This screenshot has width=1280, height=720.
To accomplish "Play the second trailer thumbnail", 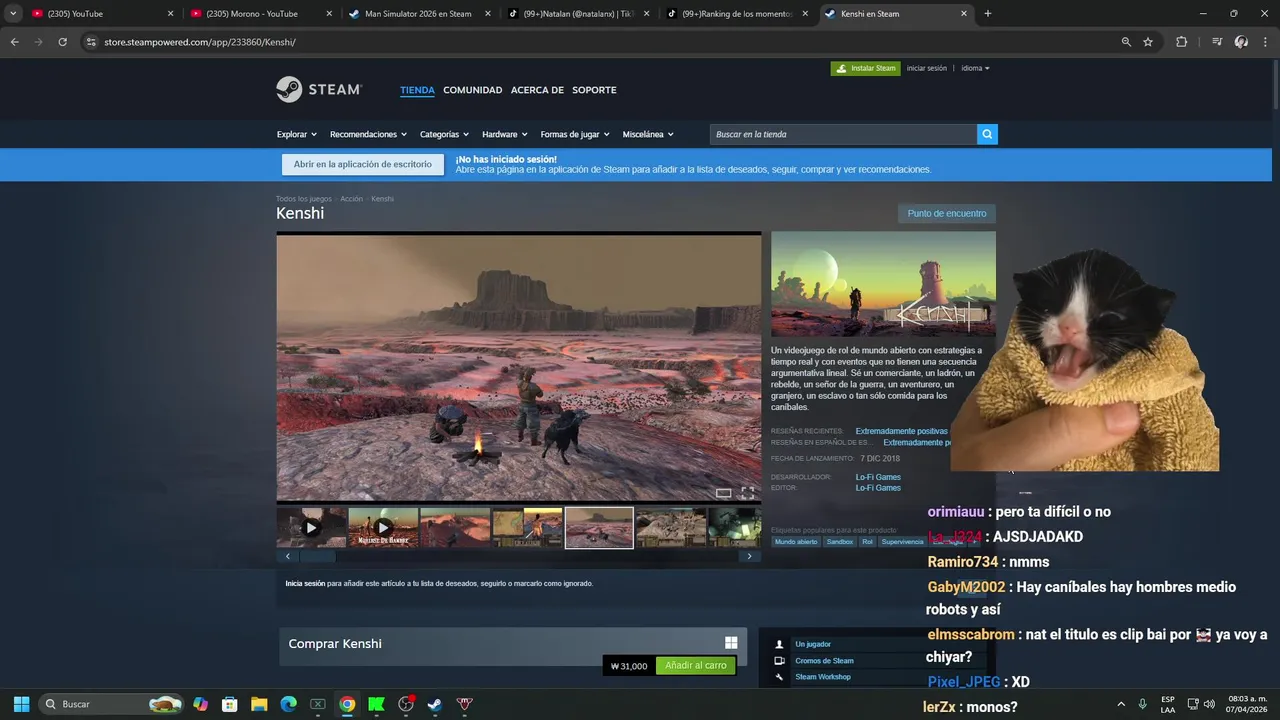I will tap(383, 527).
